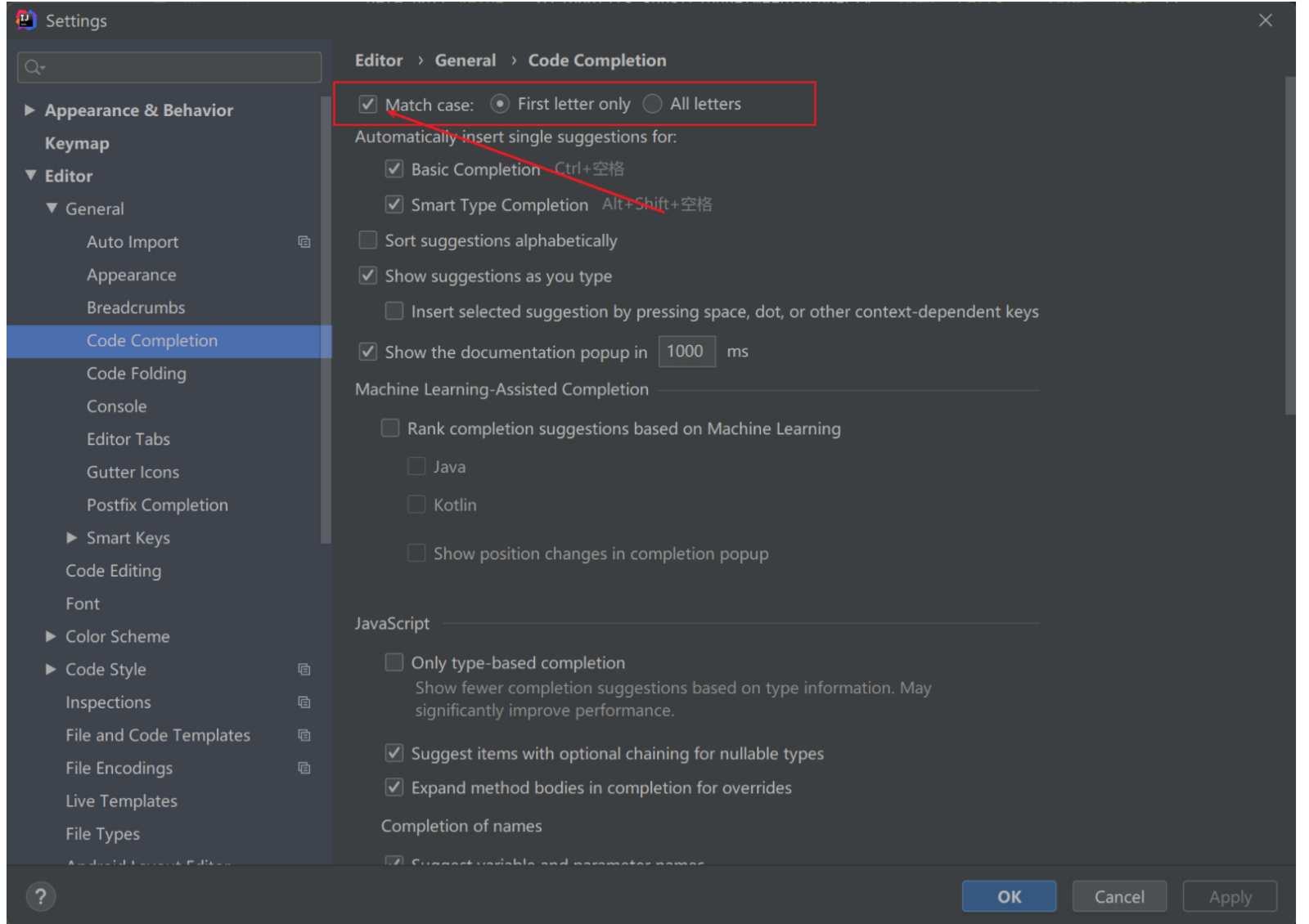Viewport: 1309px width, 924px height.
Task: Select the First letter only radio button
Action: tap(500, 104)
